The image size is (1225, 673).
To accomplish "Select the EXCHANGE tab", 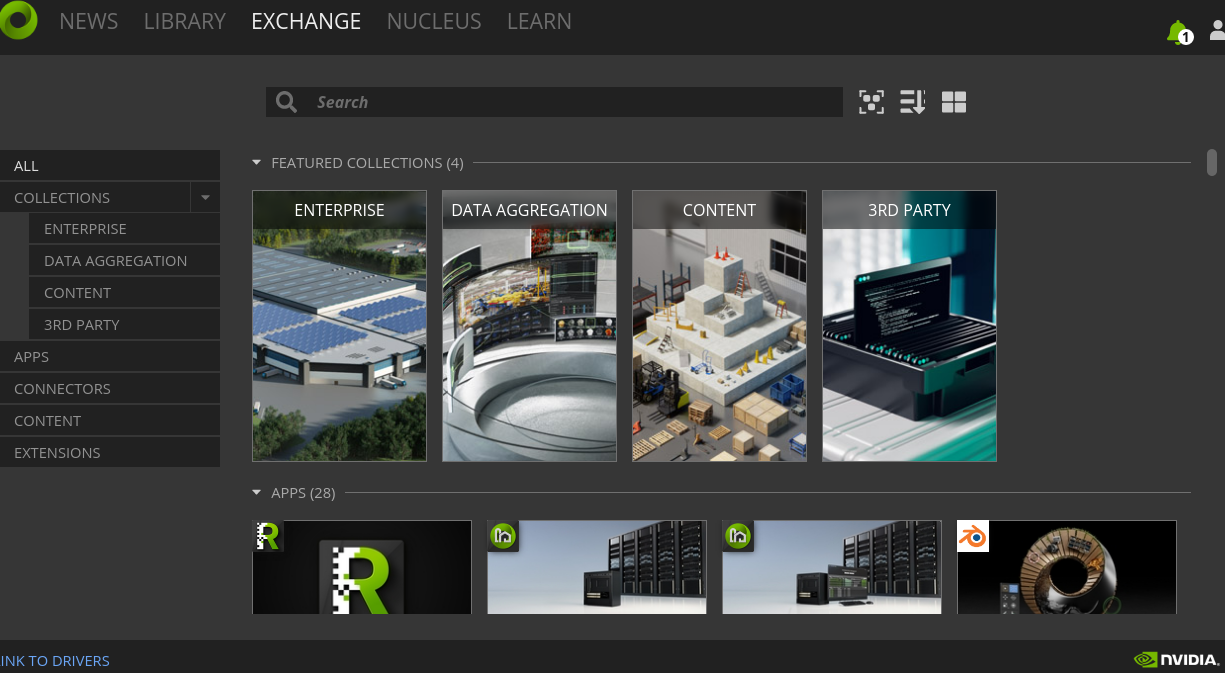I will 306,21.
